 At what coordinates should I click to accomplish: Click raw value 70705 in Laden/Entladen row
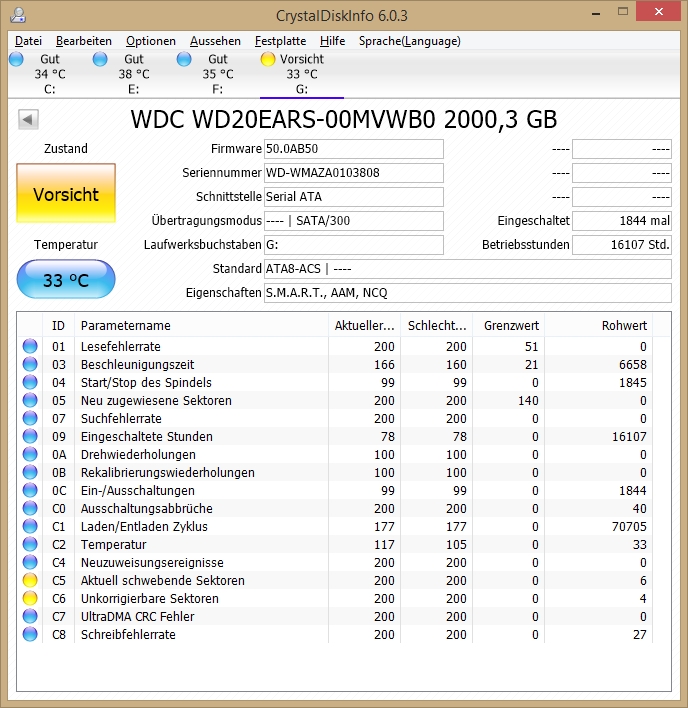[x=629, y=526]
